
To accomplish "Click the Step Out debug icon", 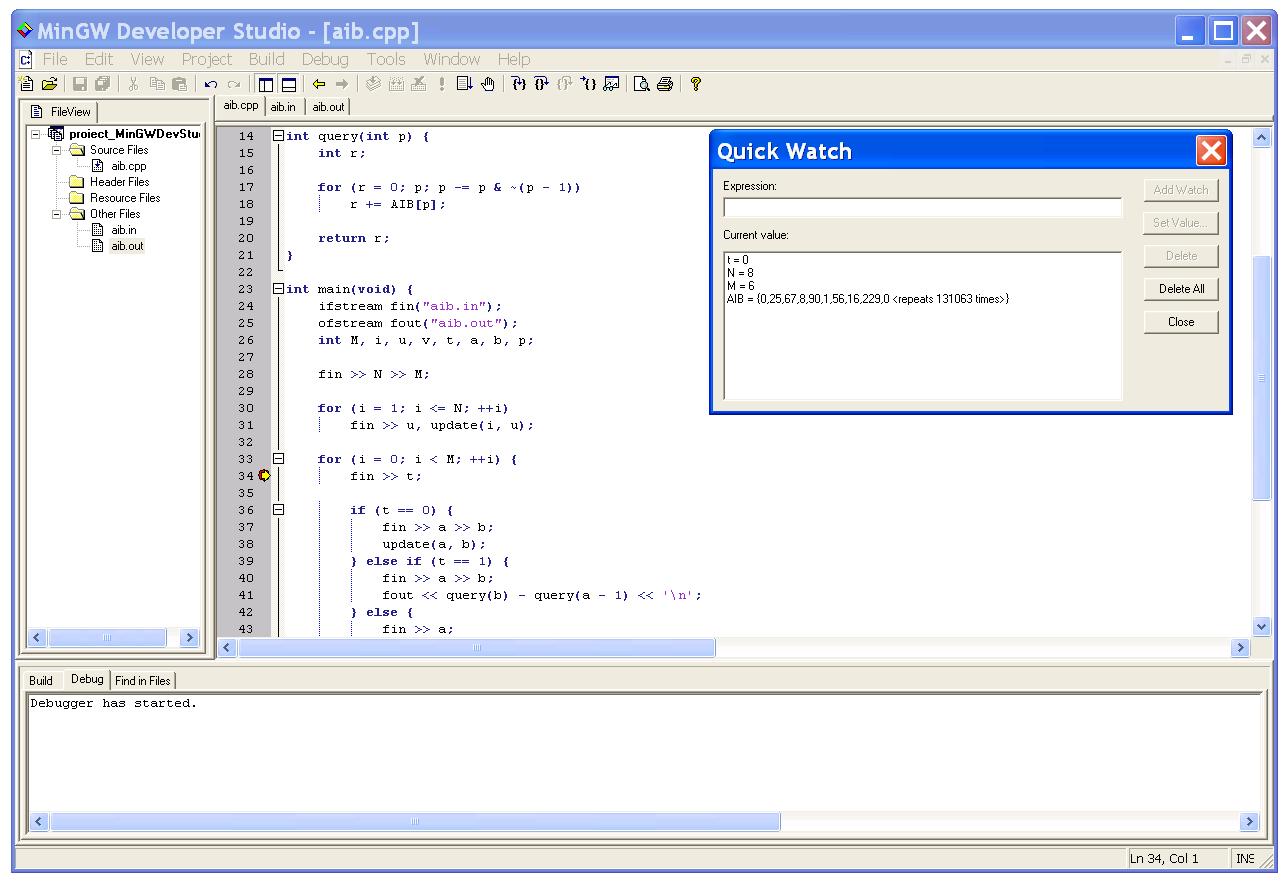I will [564, 85].
